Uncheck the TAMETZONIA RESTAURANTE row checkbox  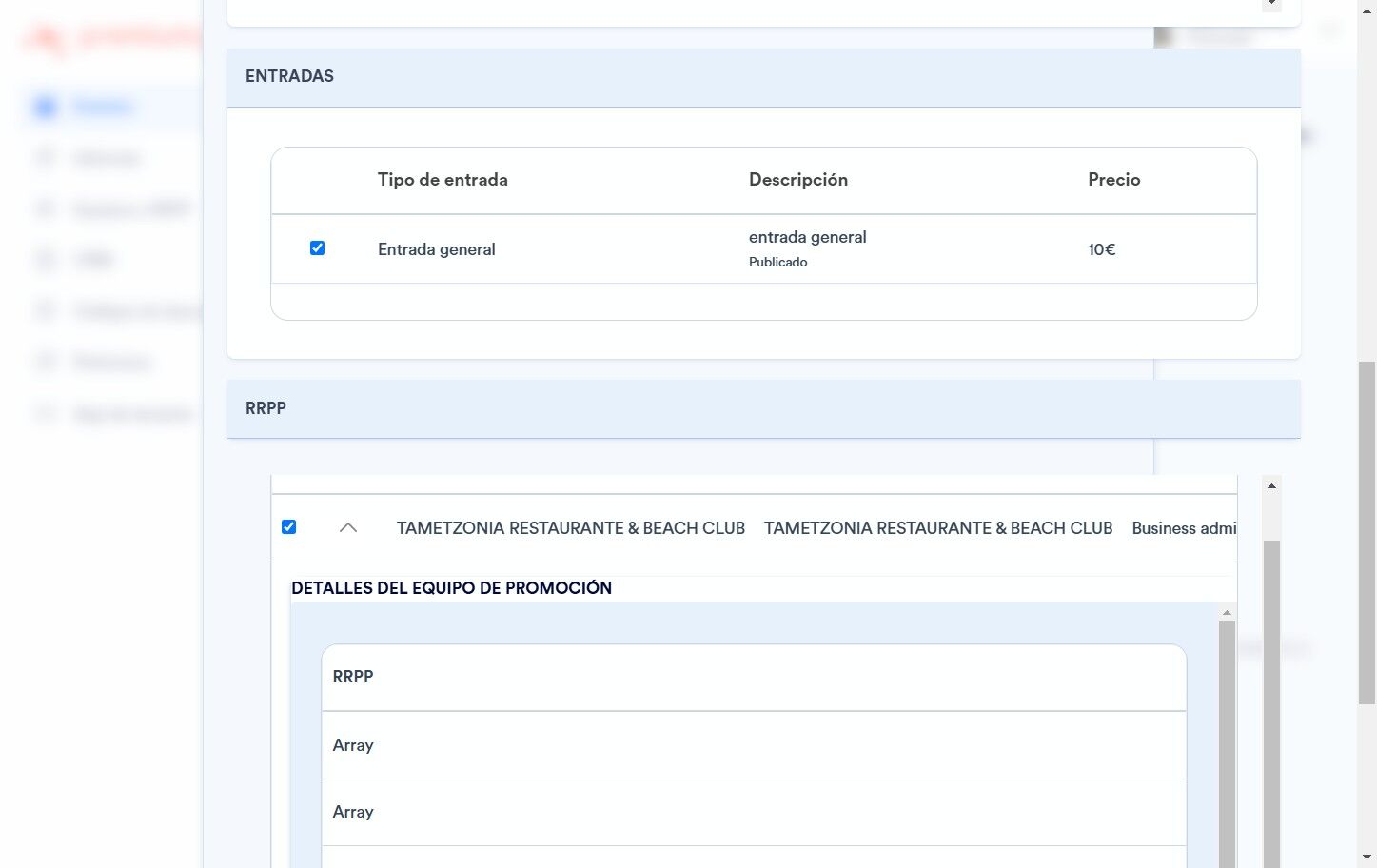click(289, 527)
